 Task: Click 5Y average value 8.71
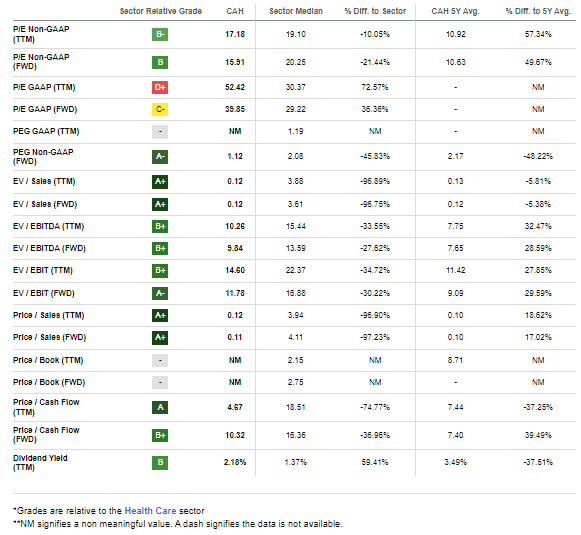(455, 360)
